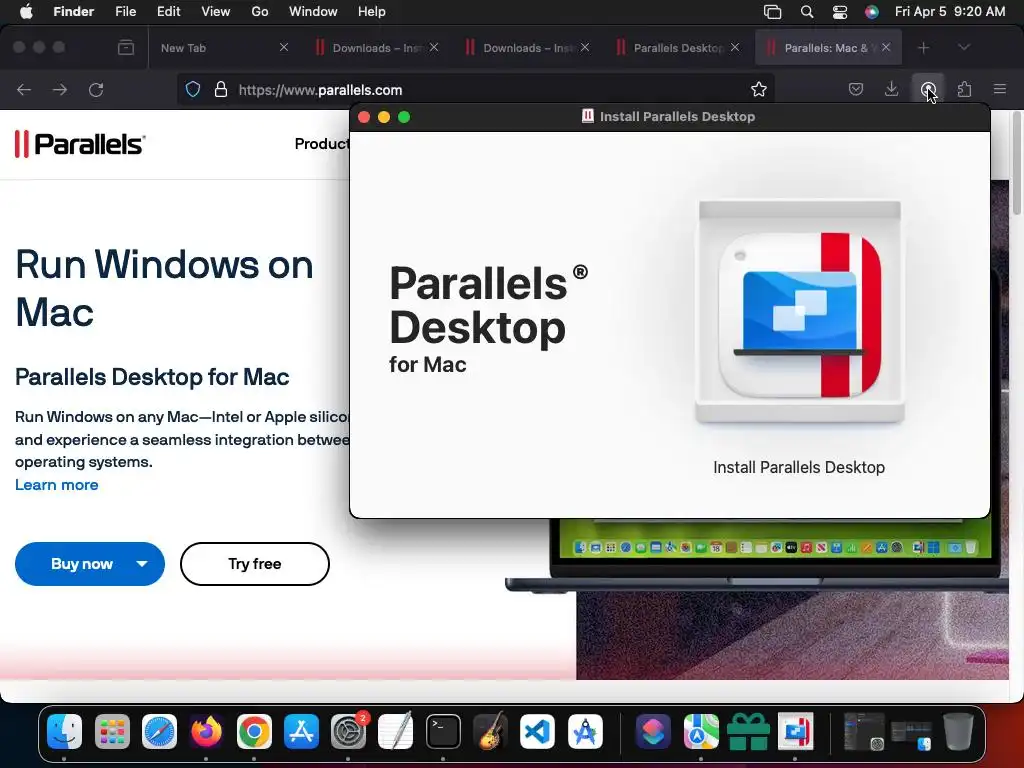Minimize the Install Parallels Desktop window

384,117
